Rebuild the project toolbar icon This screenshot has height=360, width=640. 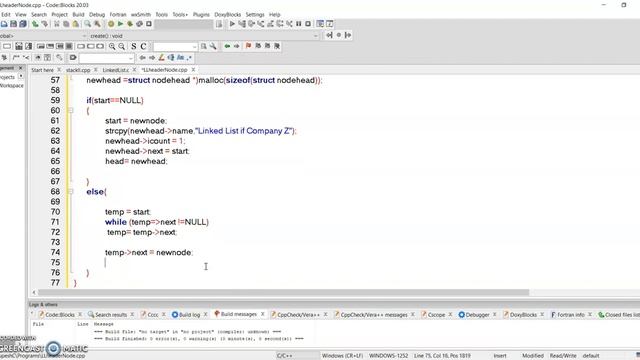139,24
